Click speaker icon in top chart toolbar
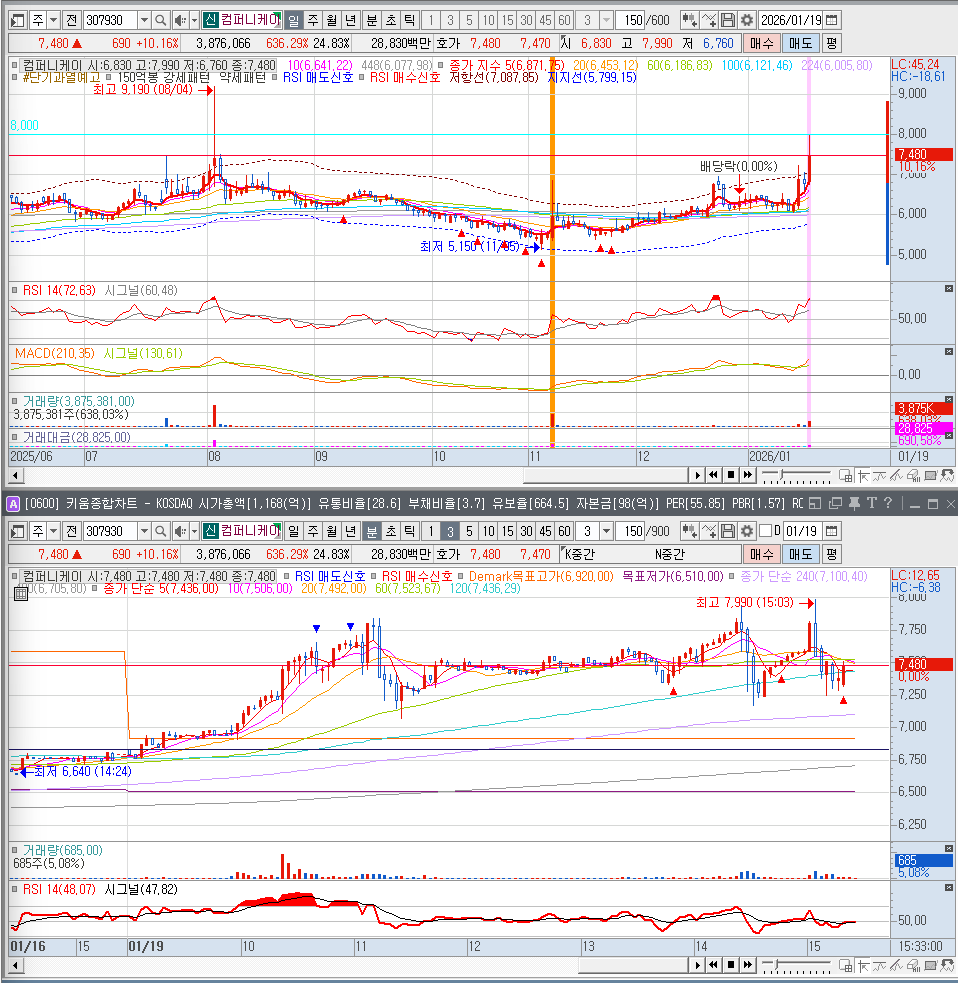 click(180, 20)
